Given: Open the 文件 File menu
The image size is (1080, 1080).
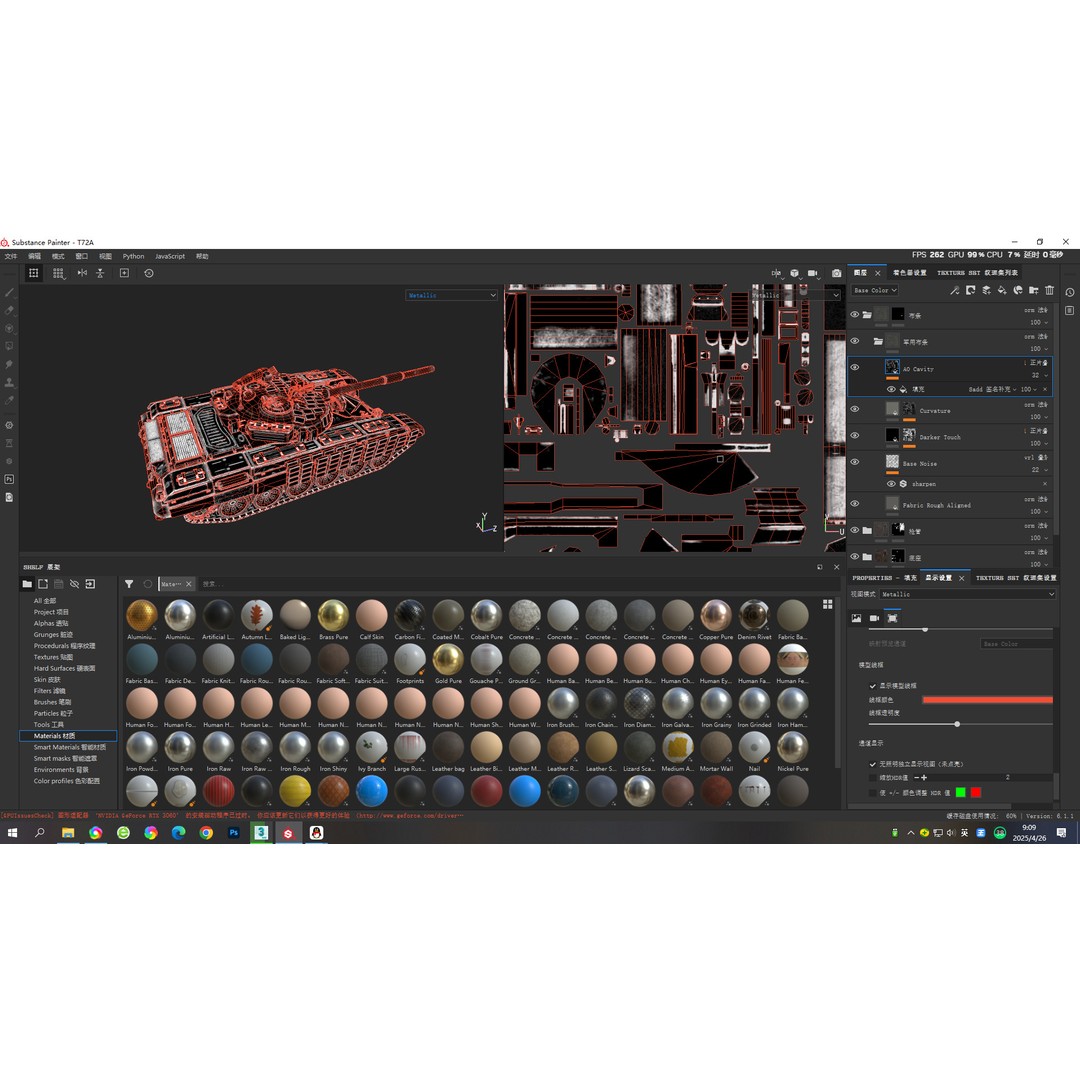Looking at the screenshot, I should tap(11, 256).
